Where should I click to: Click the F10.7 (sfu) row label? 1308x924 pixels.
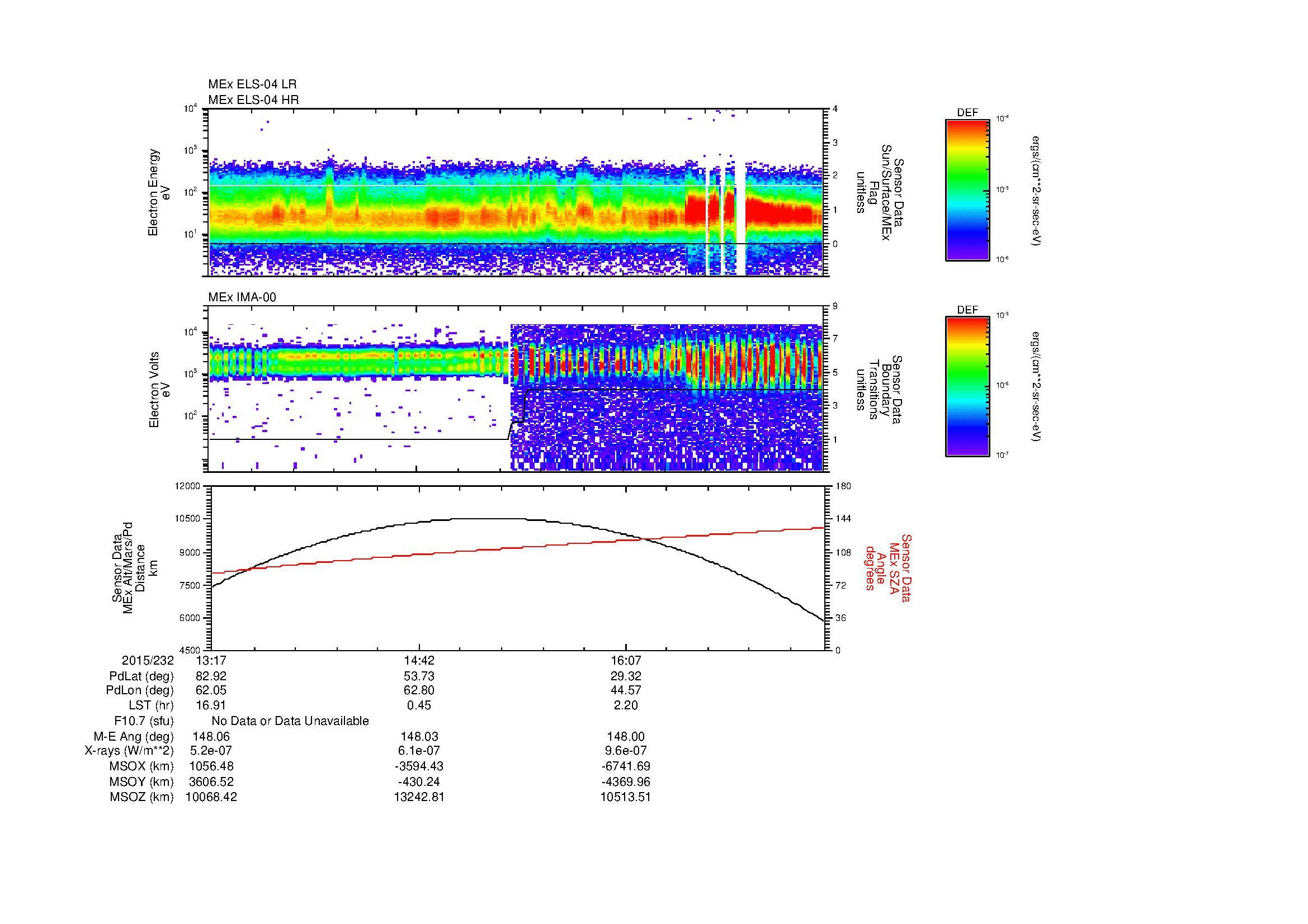click(x=144, y=721)
